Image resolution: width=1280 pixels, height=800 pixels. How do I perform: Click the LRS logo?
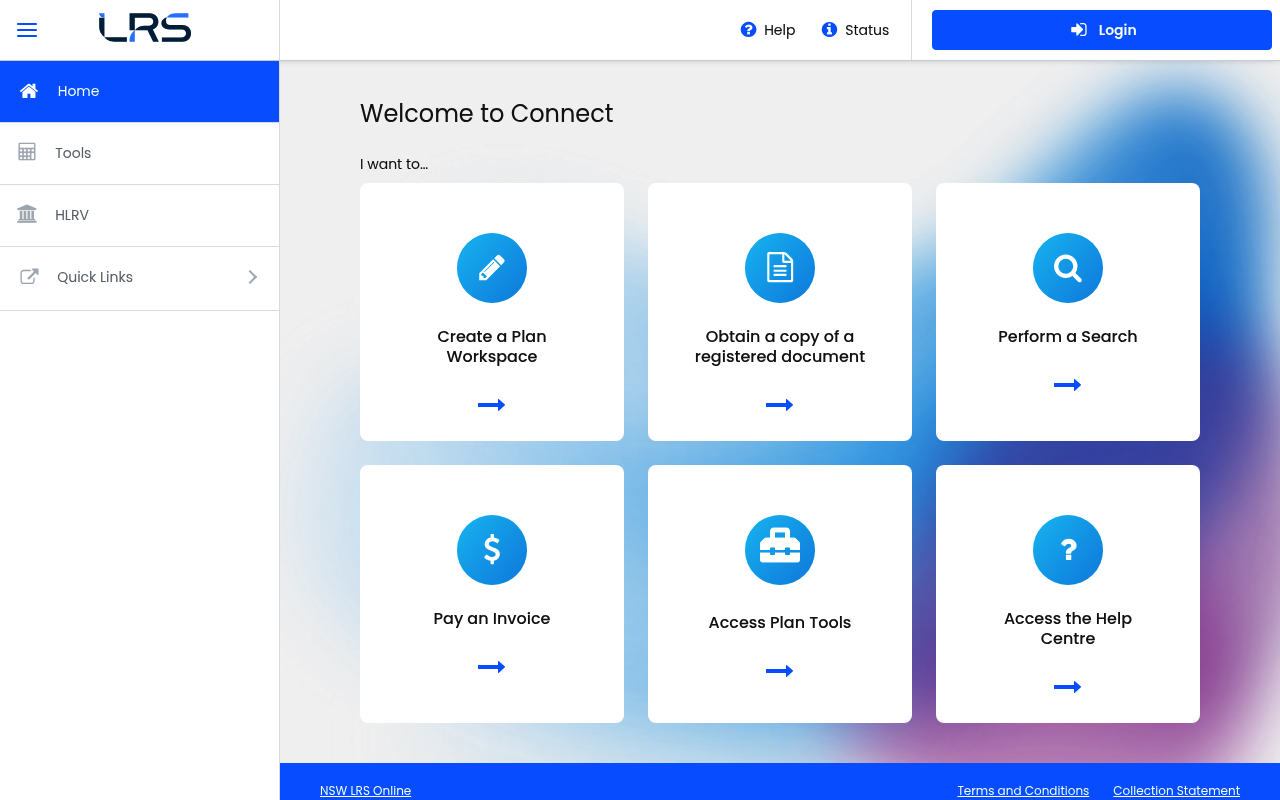[145, 28]
